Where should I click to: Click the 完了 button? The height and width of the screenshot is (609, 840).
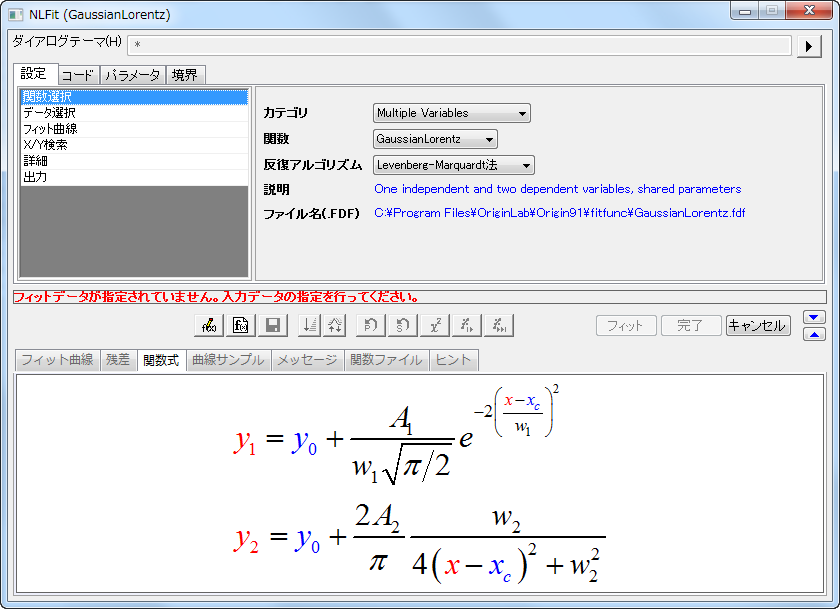coord(691,325)
